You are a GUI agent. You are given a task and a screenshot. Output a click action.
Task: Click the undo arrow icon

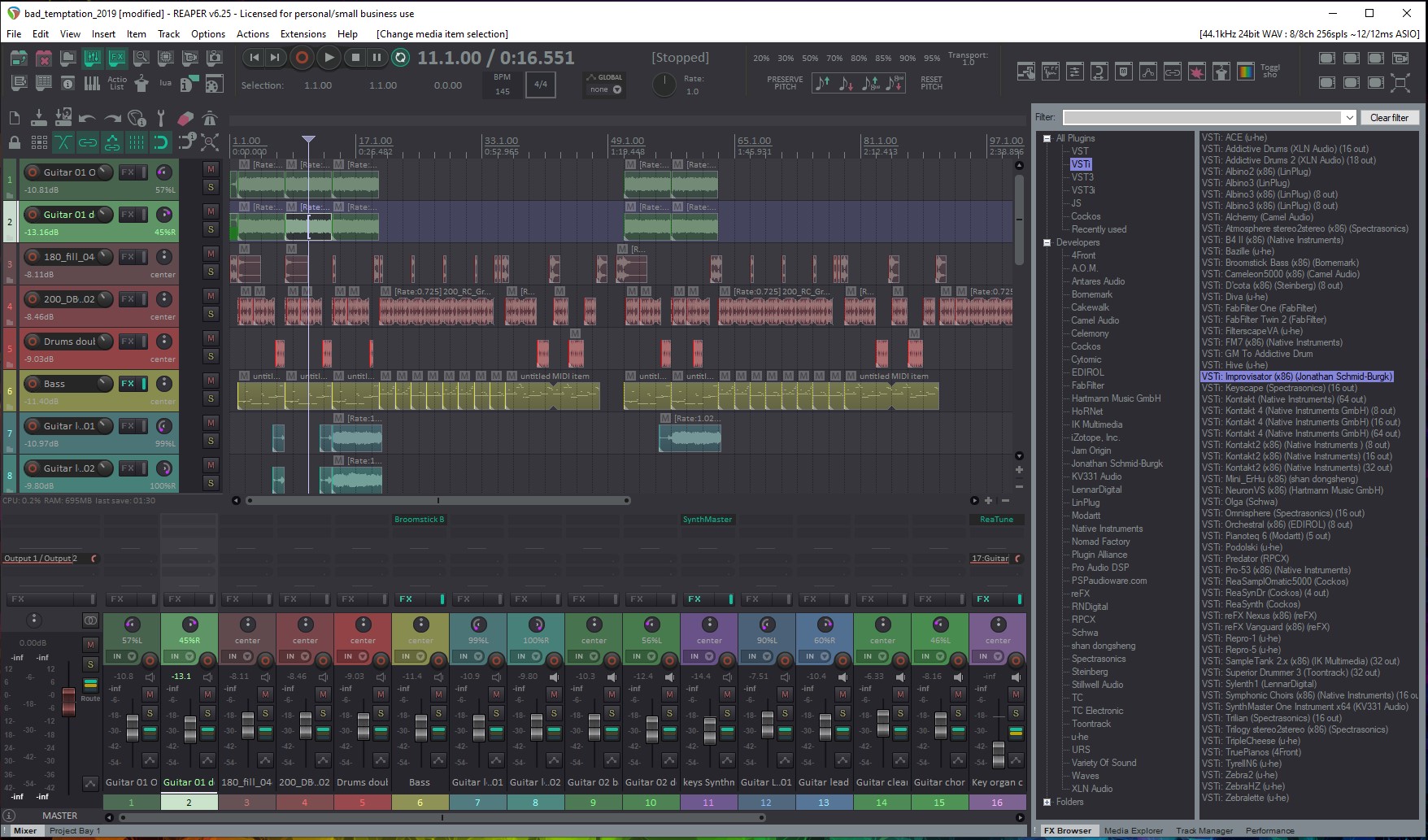pyautogui.click(x=88, y=119)
